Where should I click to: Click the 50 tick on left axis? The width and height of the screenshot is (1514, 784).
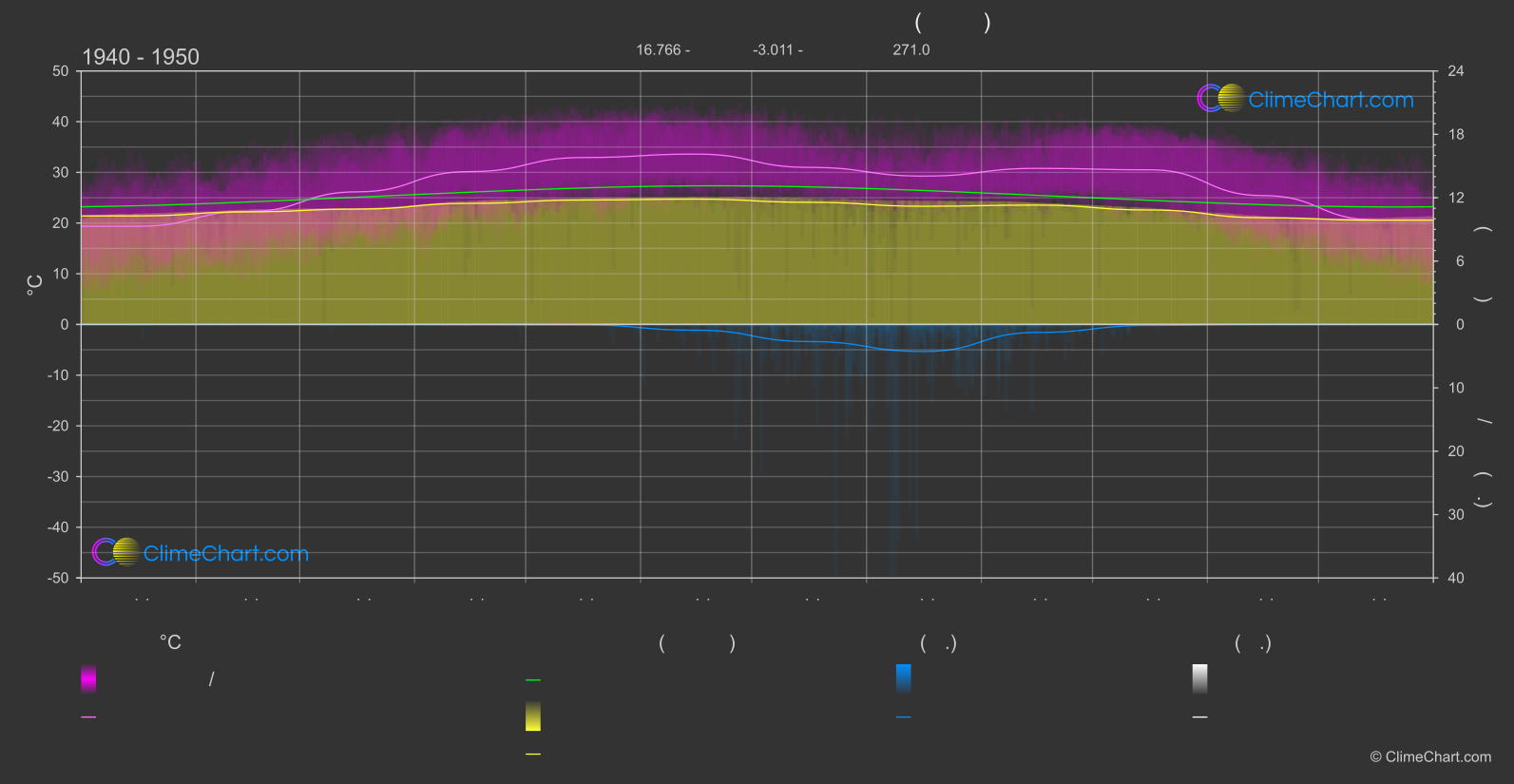click(61, 71)
